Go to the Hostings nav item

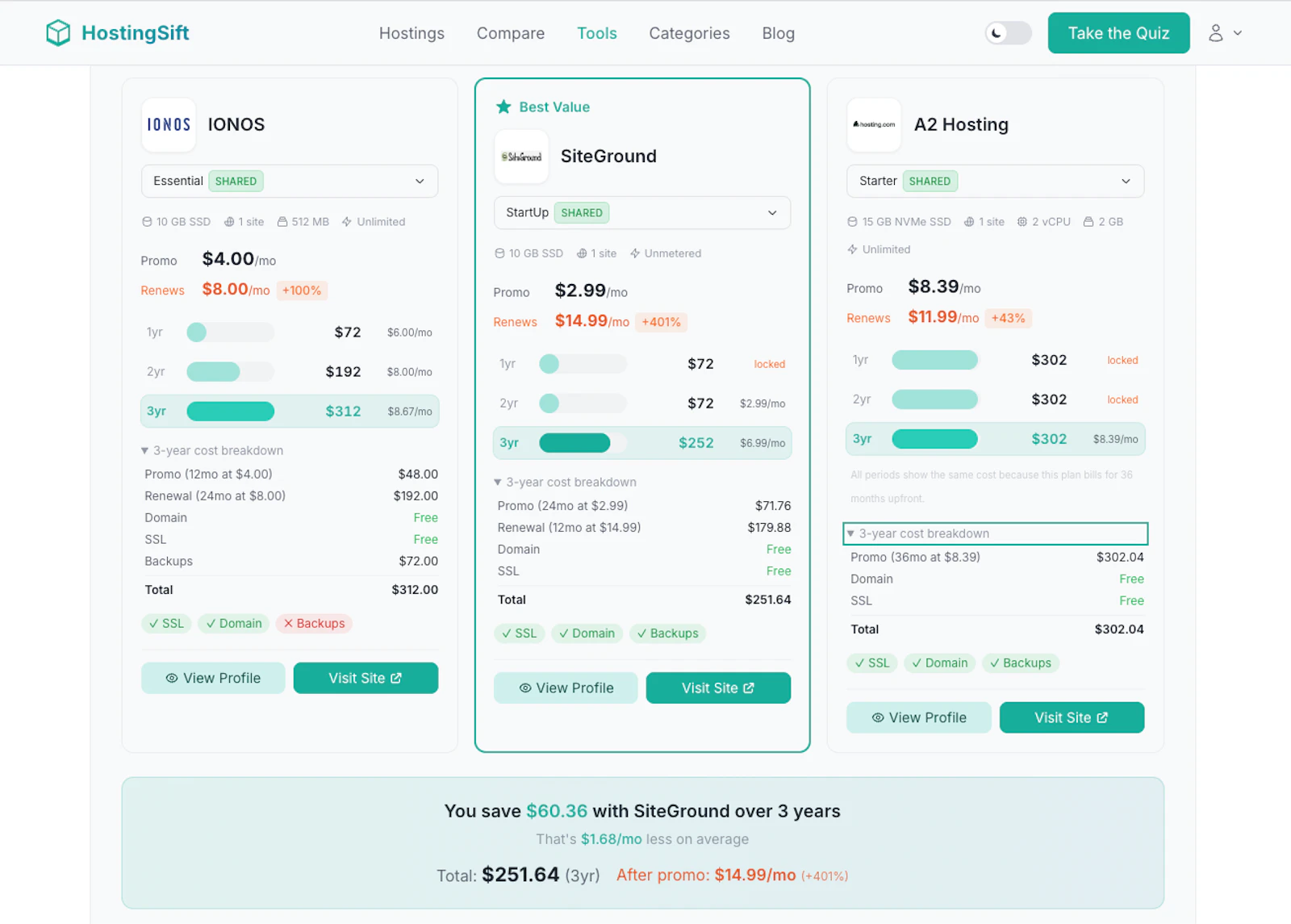(412, 33)
